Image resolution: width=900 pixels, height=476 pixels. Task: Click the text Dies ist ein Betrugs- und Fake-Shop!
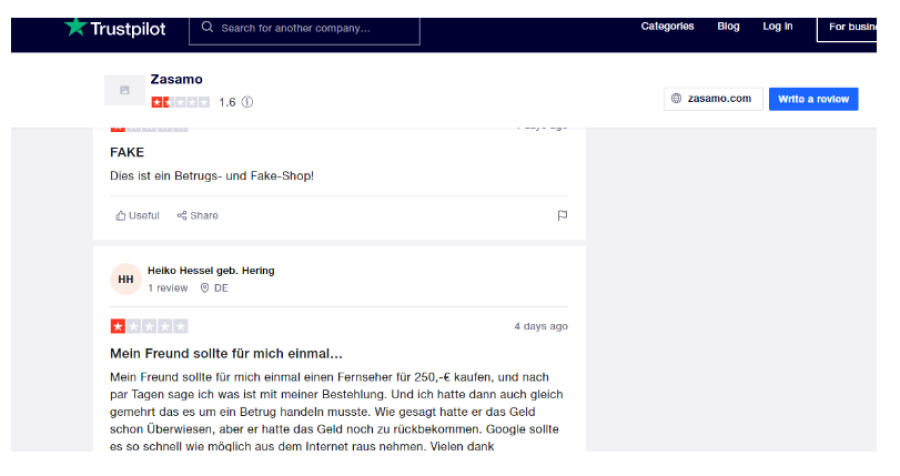click(x=212, y=176)
